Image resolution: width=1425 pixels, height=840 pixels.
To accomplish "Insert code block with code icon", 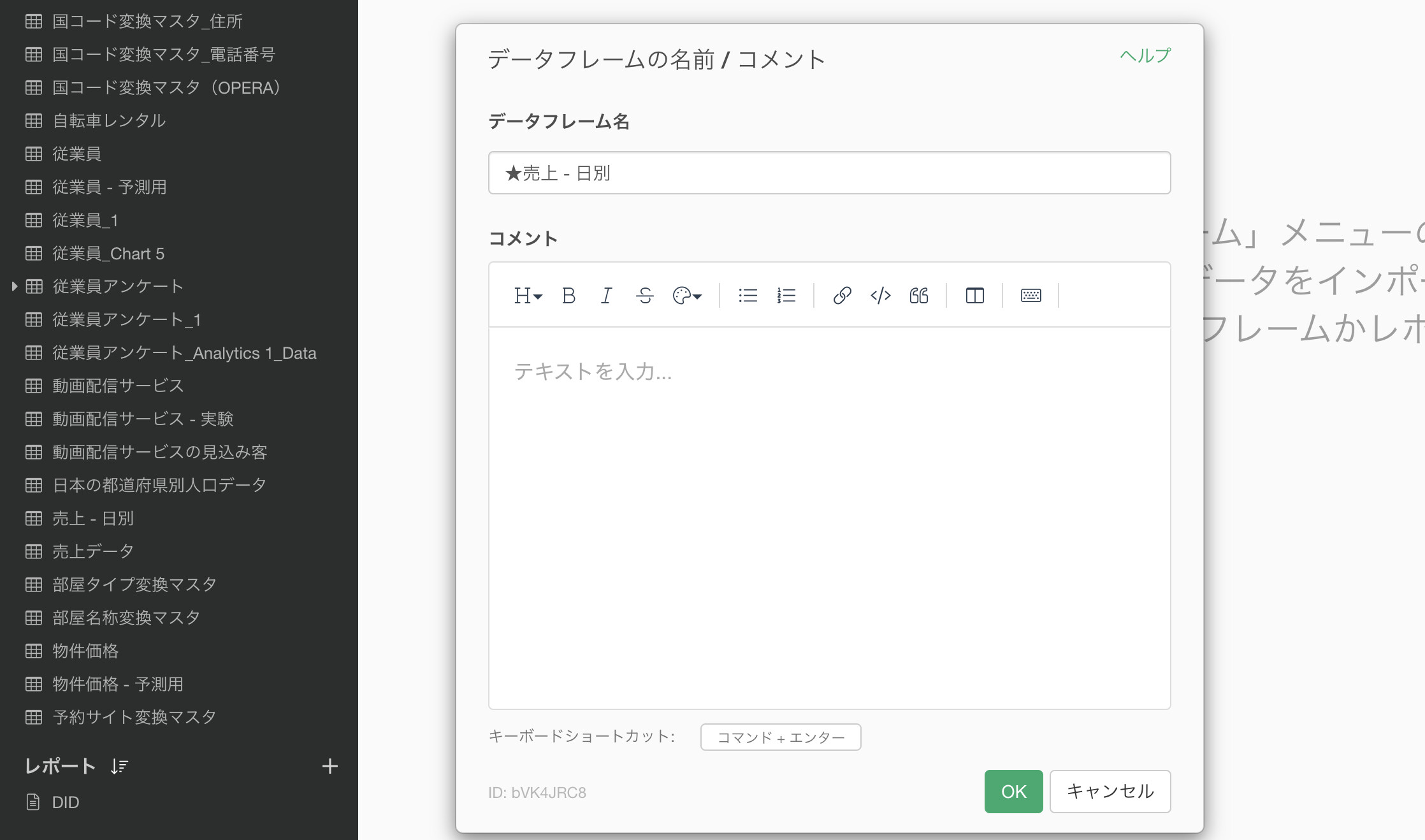I will (x=880, y=296).
